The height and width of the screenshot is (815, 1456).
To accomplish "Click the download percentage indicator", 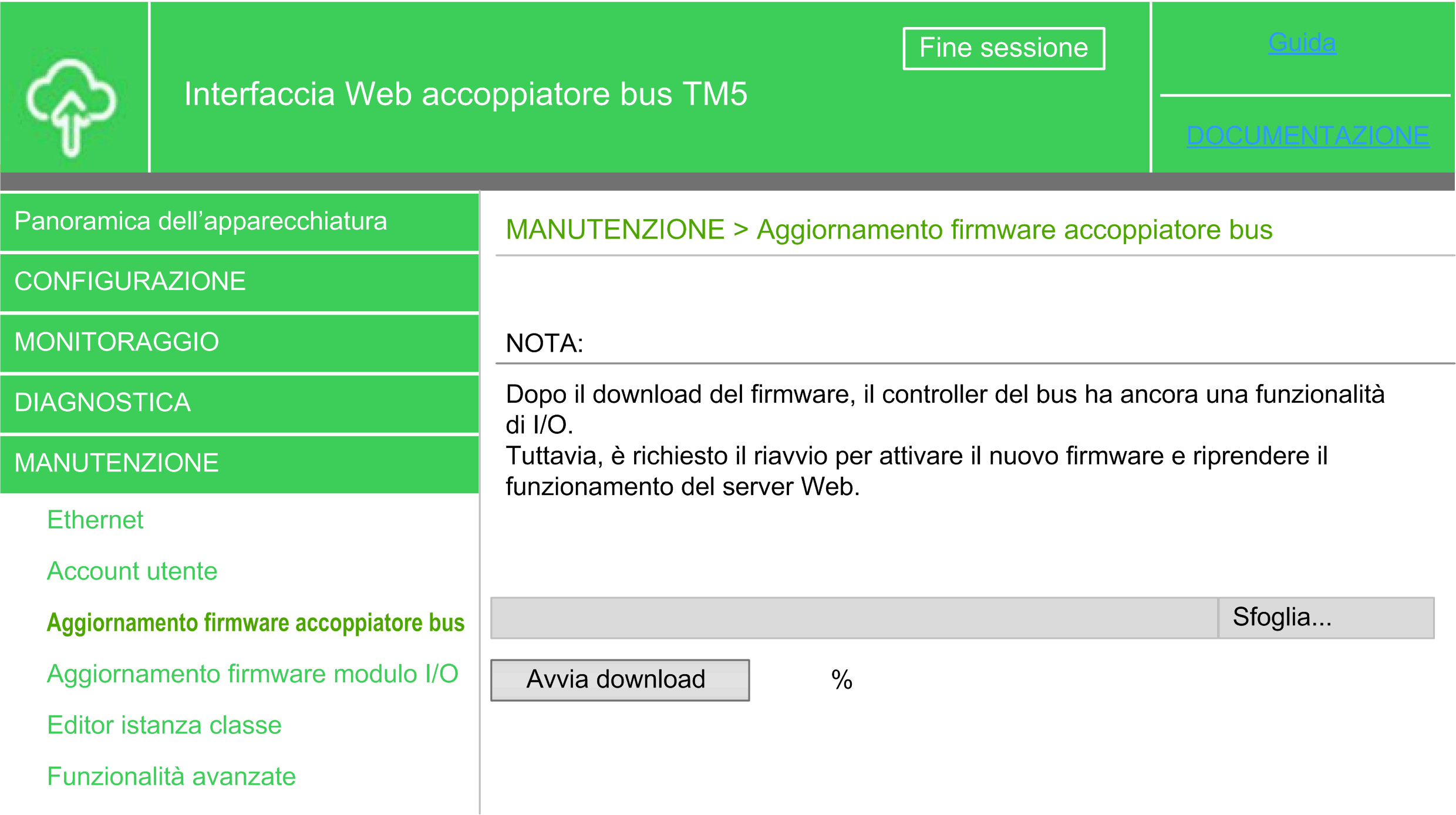I will point(841,680).
